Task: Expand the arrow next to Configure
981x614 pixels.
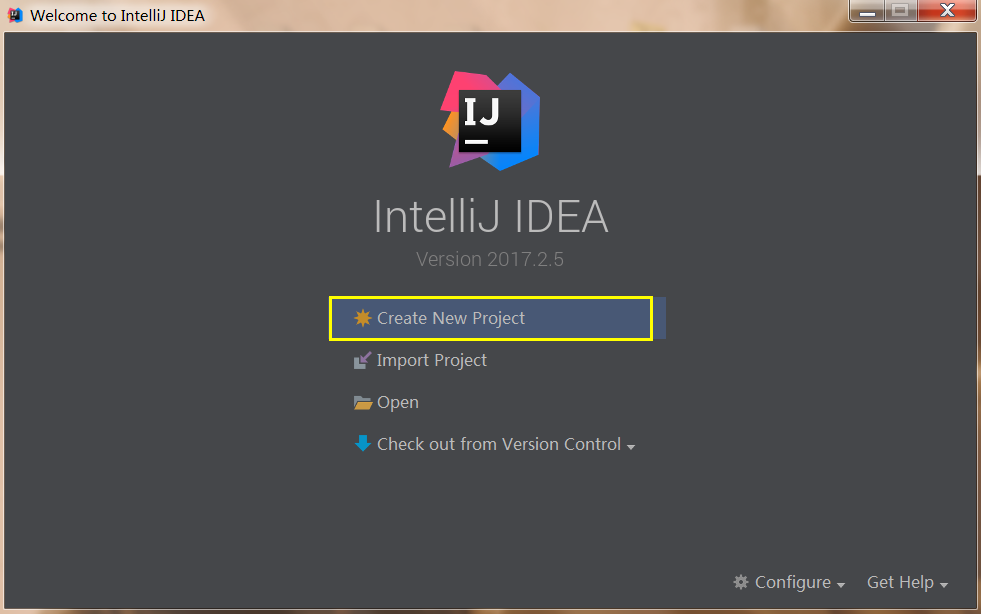Action: click(x=841, y=584)
